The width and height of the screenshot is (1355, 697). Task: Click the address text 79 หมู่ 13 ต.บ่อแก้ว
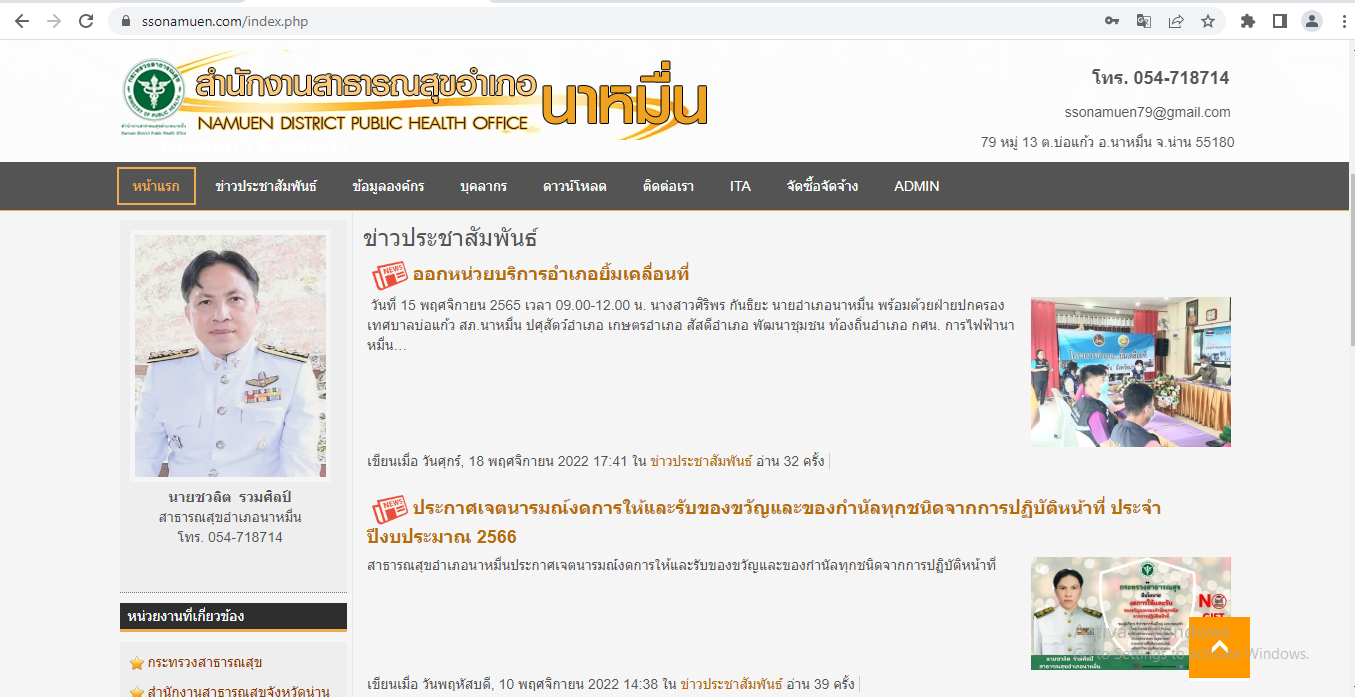point(1108,142)
